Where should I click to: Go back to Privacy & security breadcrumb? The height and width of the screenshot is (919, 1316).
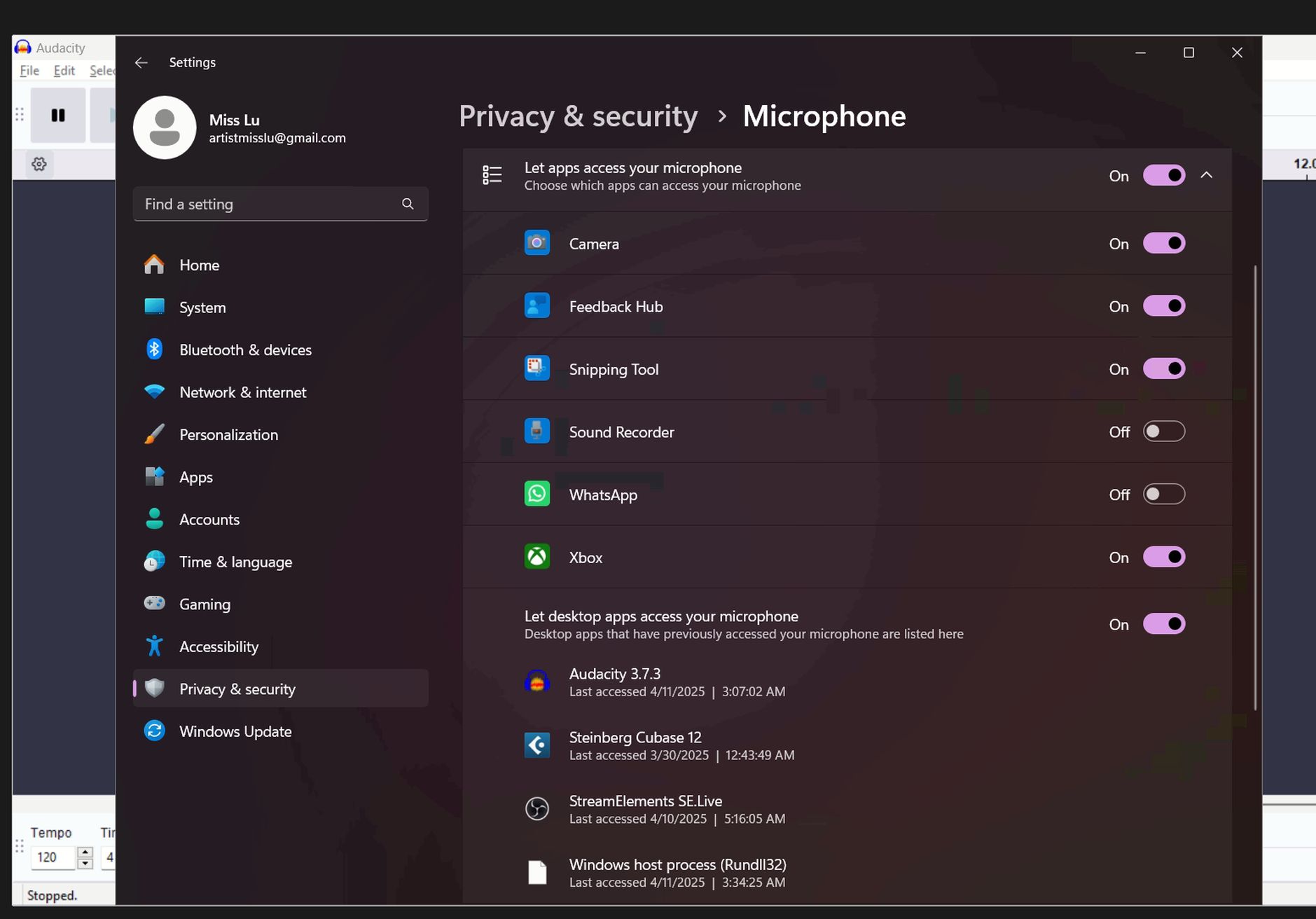579,116
